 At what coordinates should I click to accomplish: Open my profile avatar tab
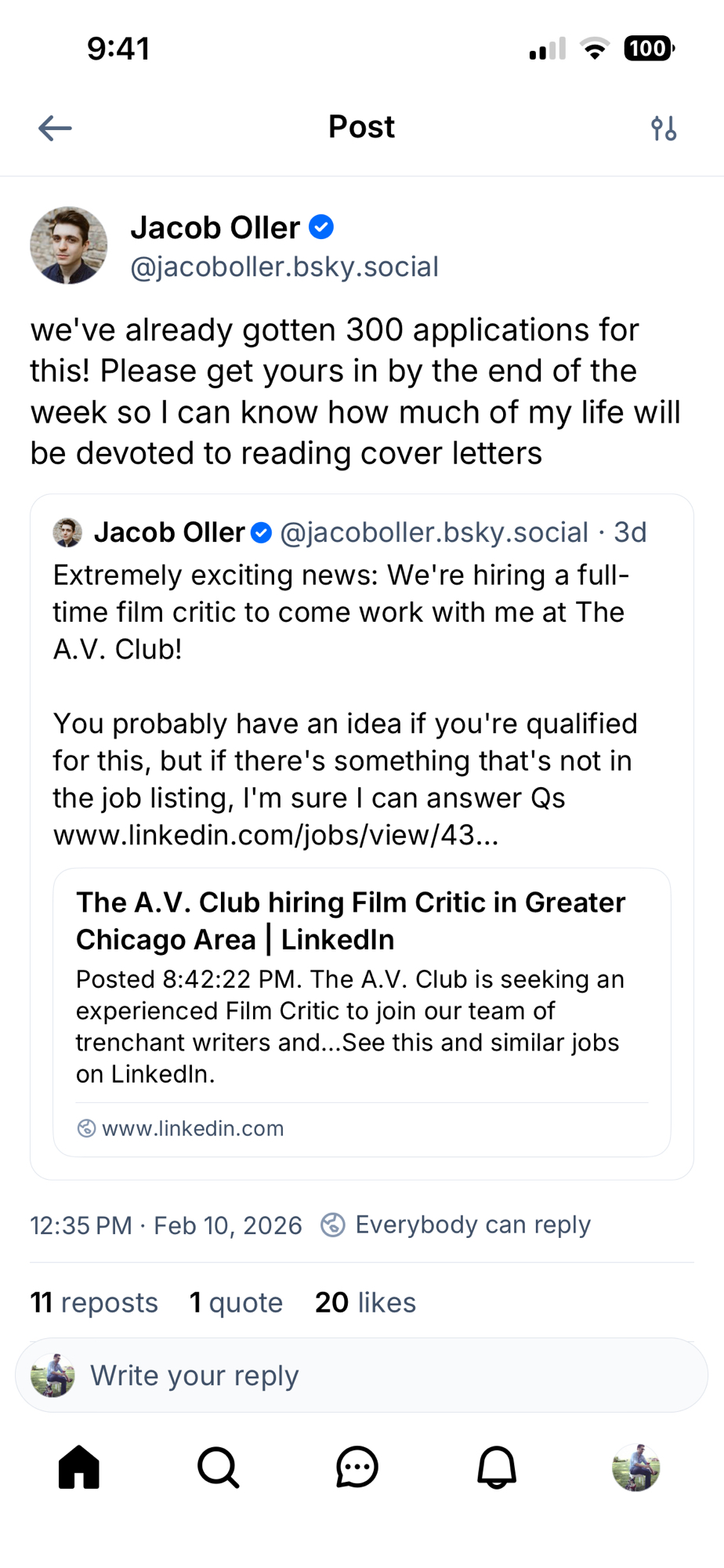[635, 1467]
